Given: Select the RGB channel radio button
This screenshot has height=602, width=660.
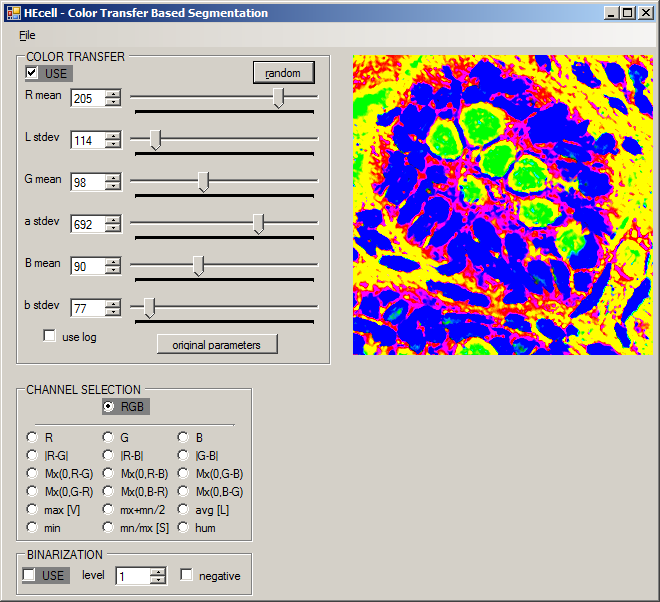Looking at the screenshot, I should pyautogui.click(x=108, y=407).
